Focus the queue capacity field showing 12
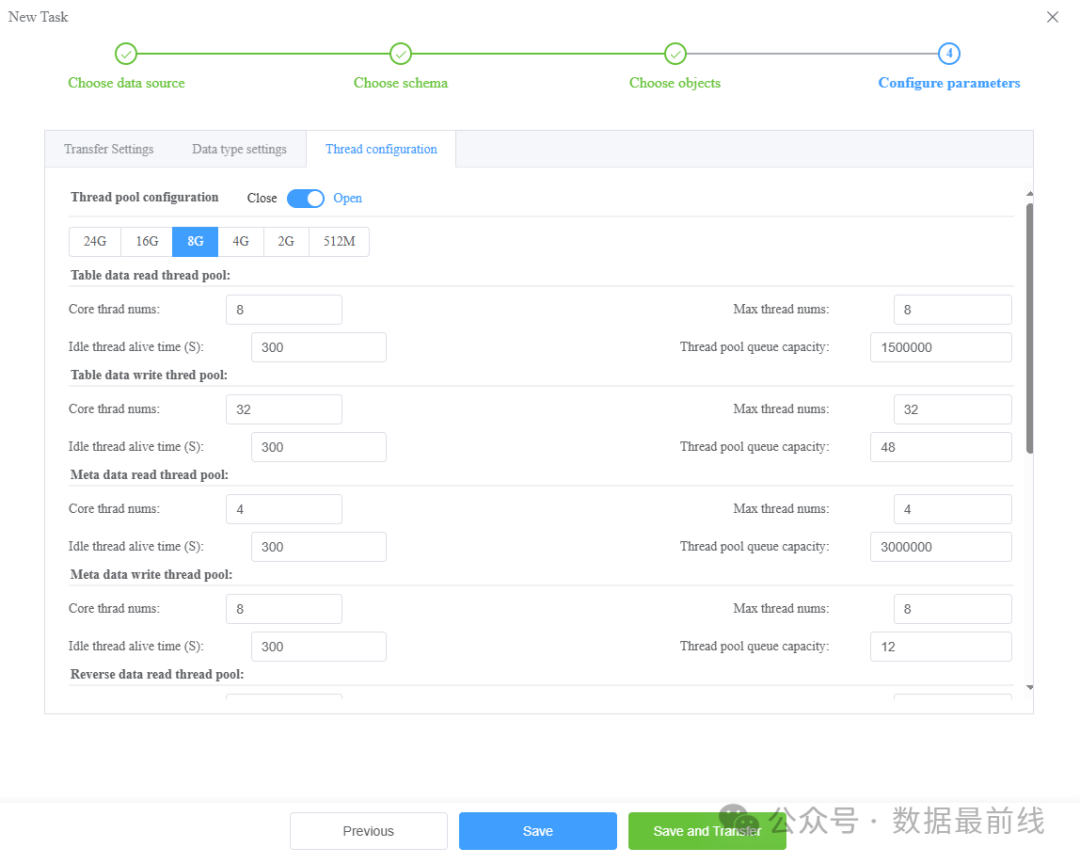The height and width of the screenshot is (864, 1080). coord(941,646)
